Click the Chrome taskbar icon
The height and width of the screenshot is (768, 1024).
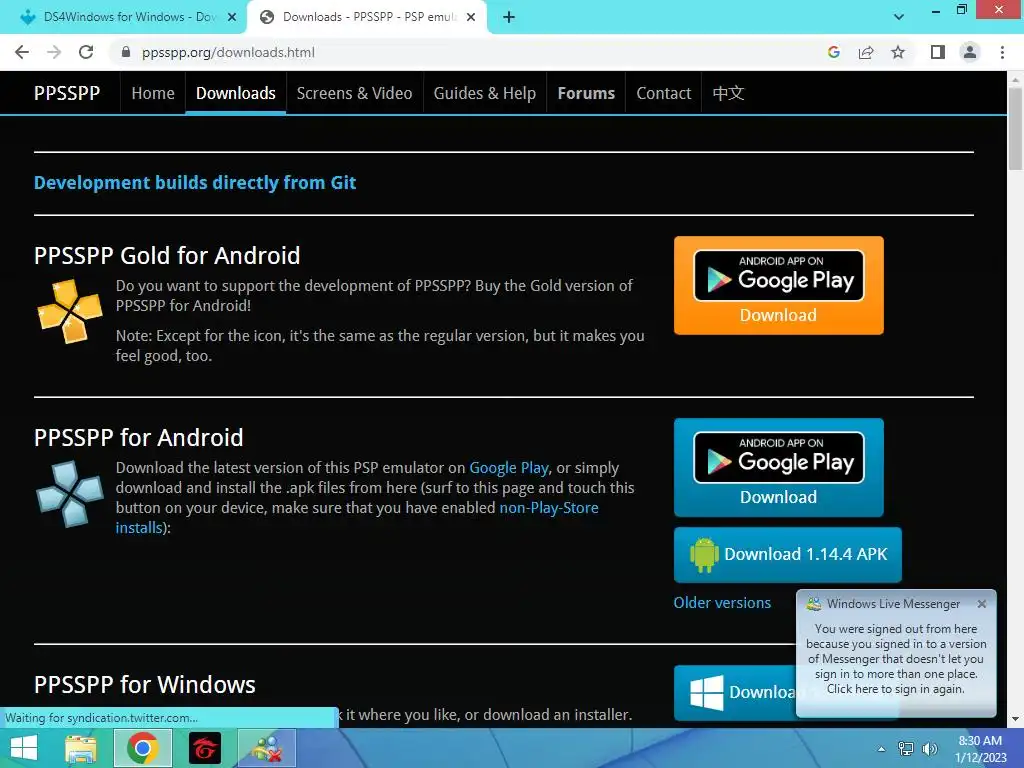(143, 748)
